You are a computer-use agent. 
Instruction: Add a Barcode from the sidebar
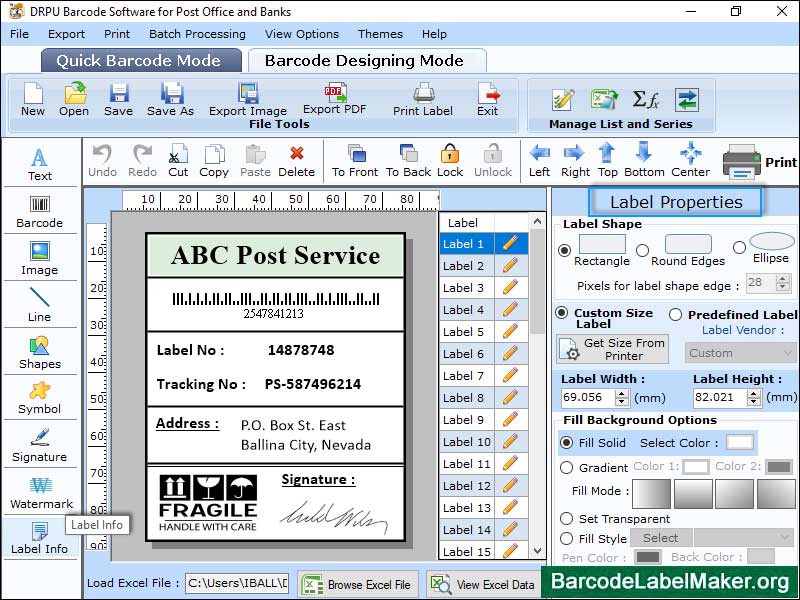(x=40, y=212)
